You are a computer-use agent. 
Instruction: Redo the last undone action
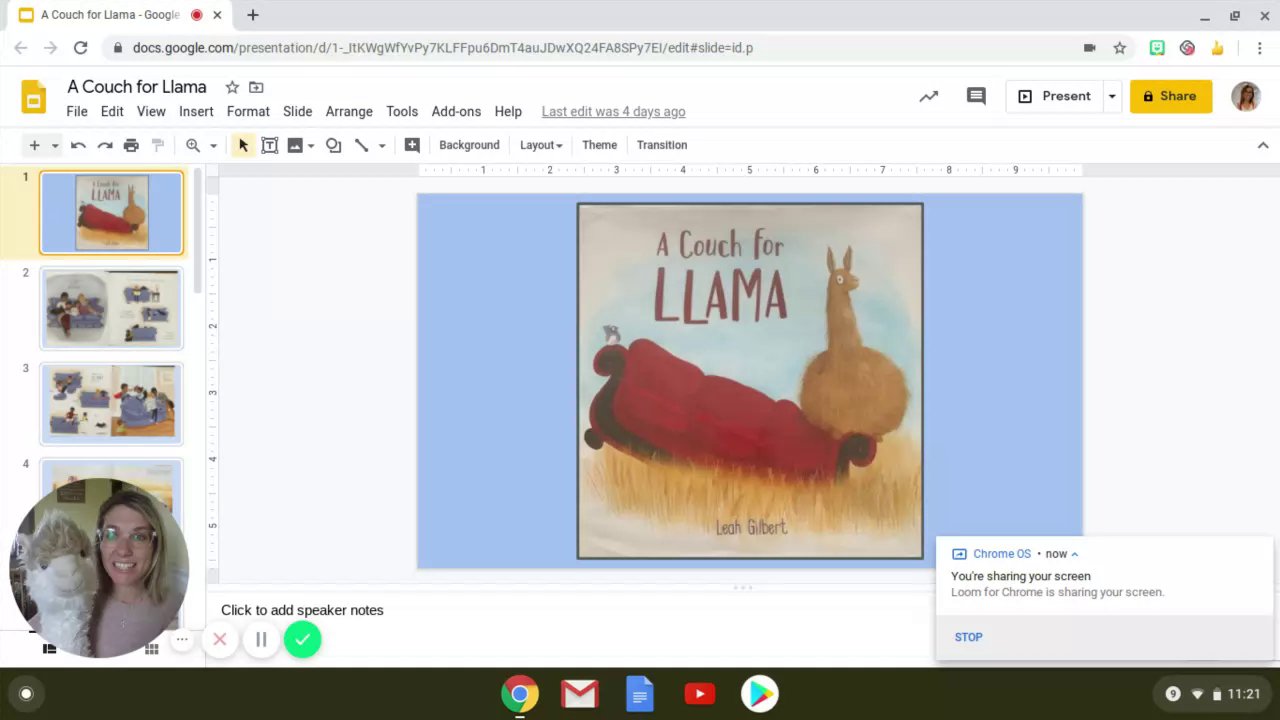[104, 145]
